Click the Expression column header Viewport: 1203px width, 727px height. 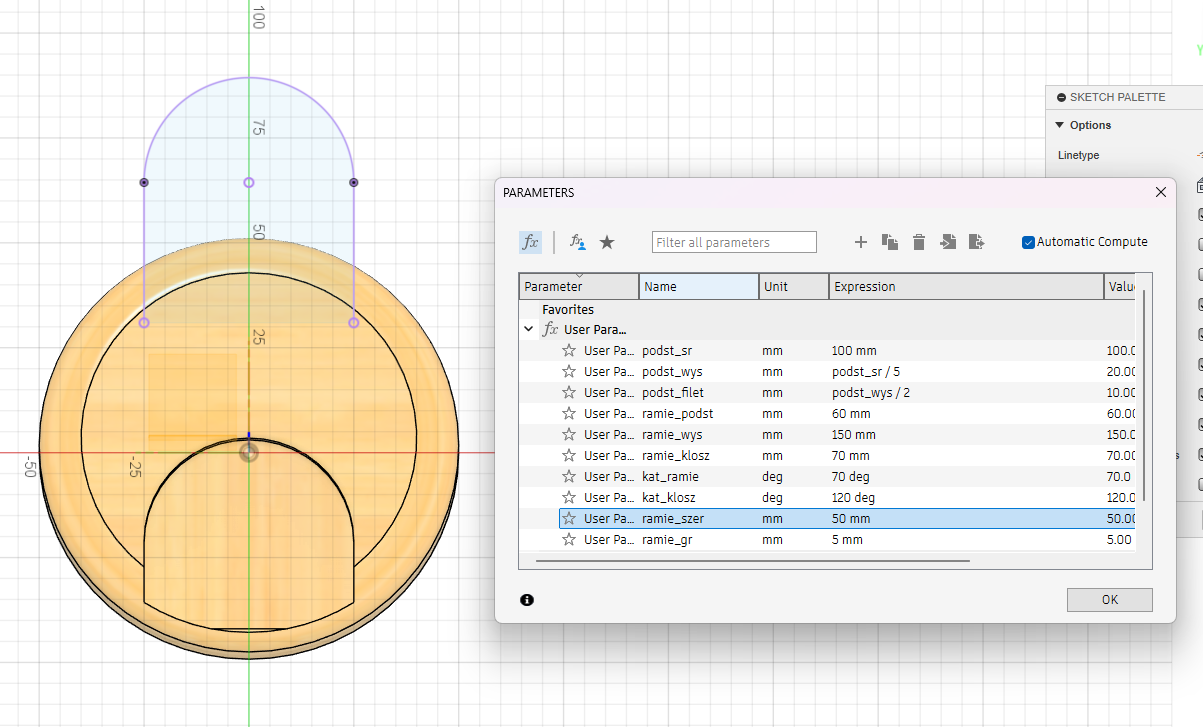click(x=965, y=287)
